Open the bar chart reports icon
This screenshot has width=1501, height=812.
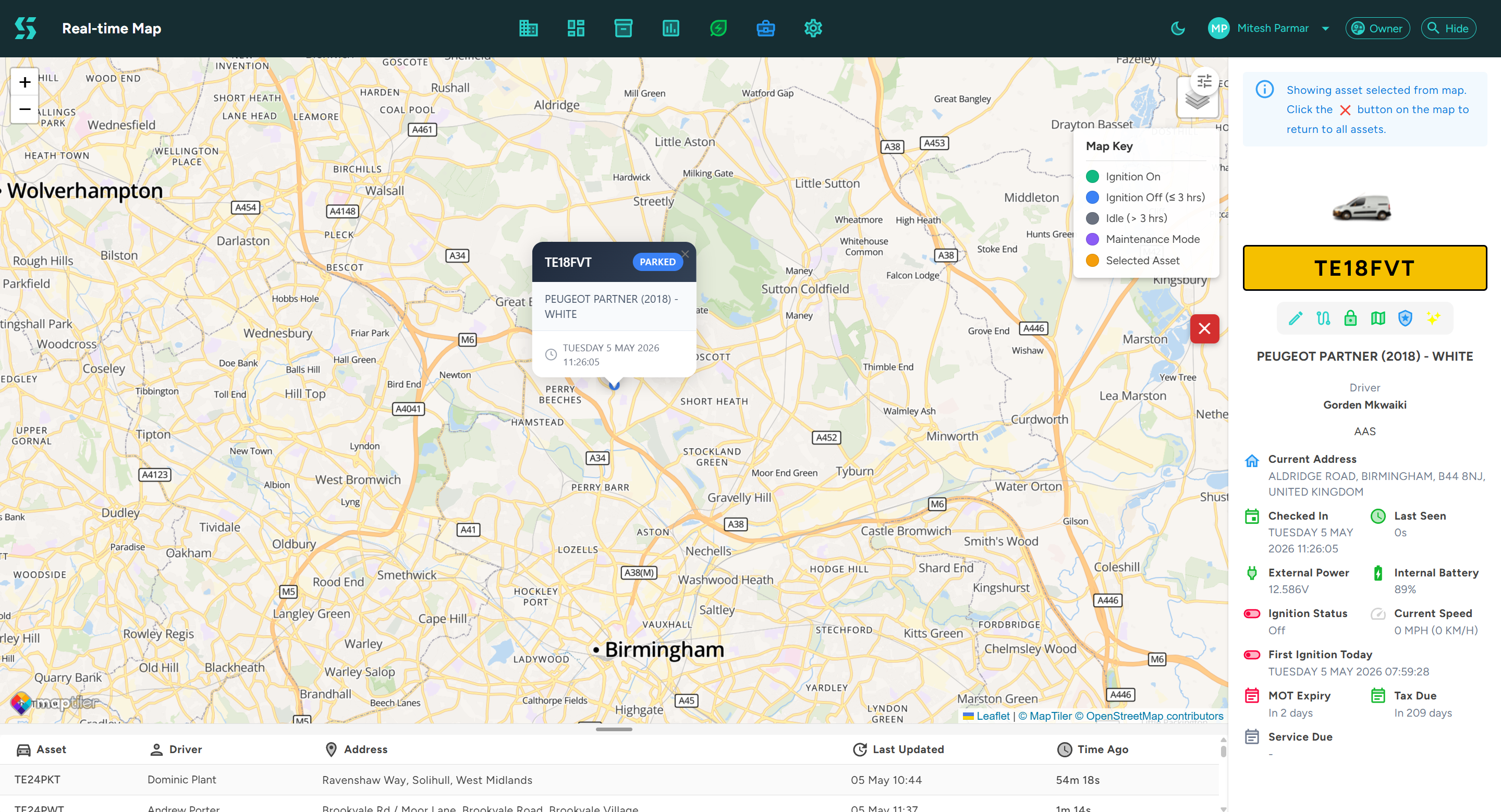tap(670, 28)
